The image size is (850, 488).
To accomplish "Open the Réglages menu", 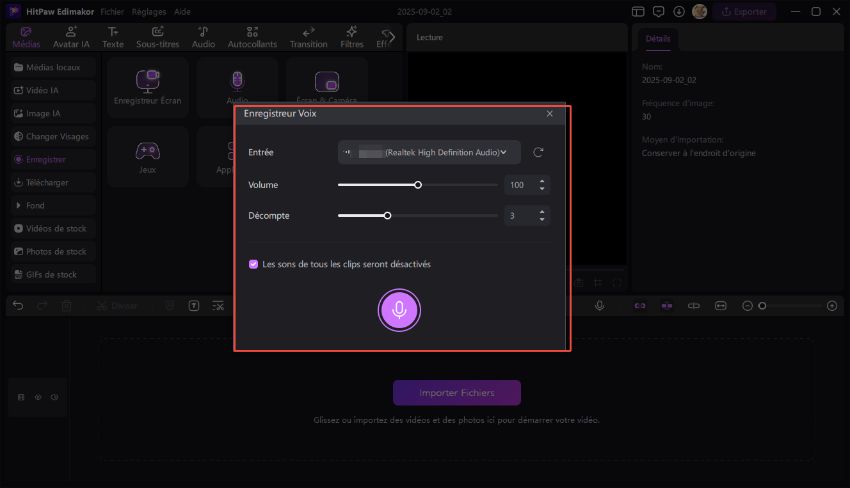I will pos(149,11).
